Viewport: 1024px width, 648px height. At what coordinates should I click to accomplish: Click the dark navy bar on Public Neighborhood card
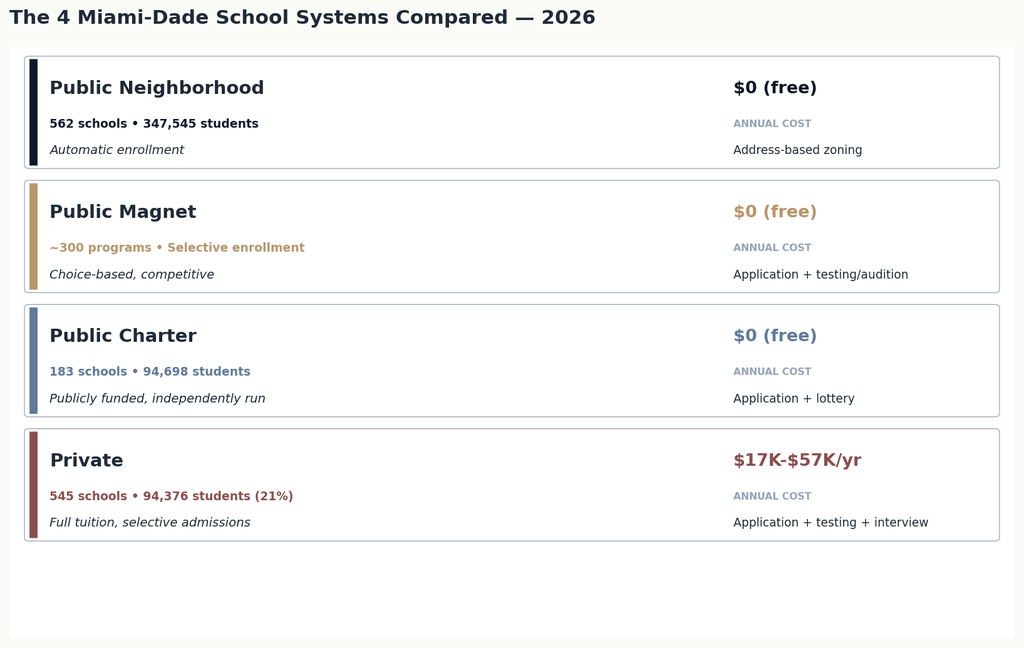(x=33, y=112)
